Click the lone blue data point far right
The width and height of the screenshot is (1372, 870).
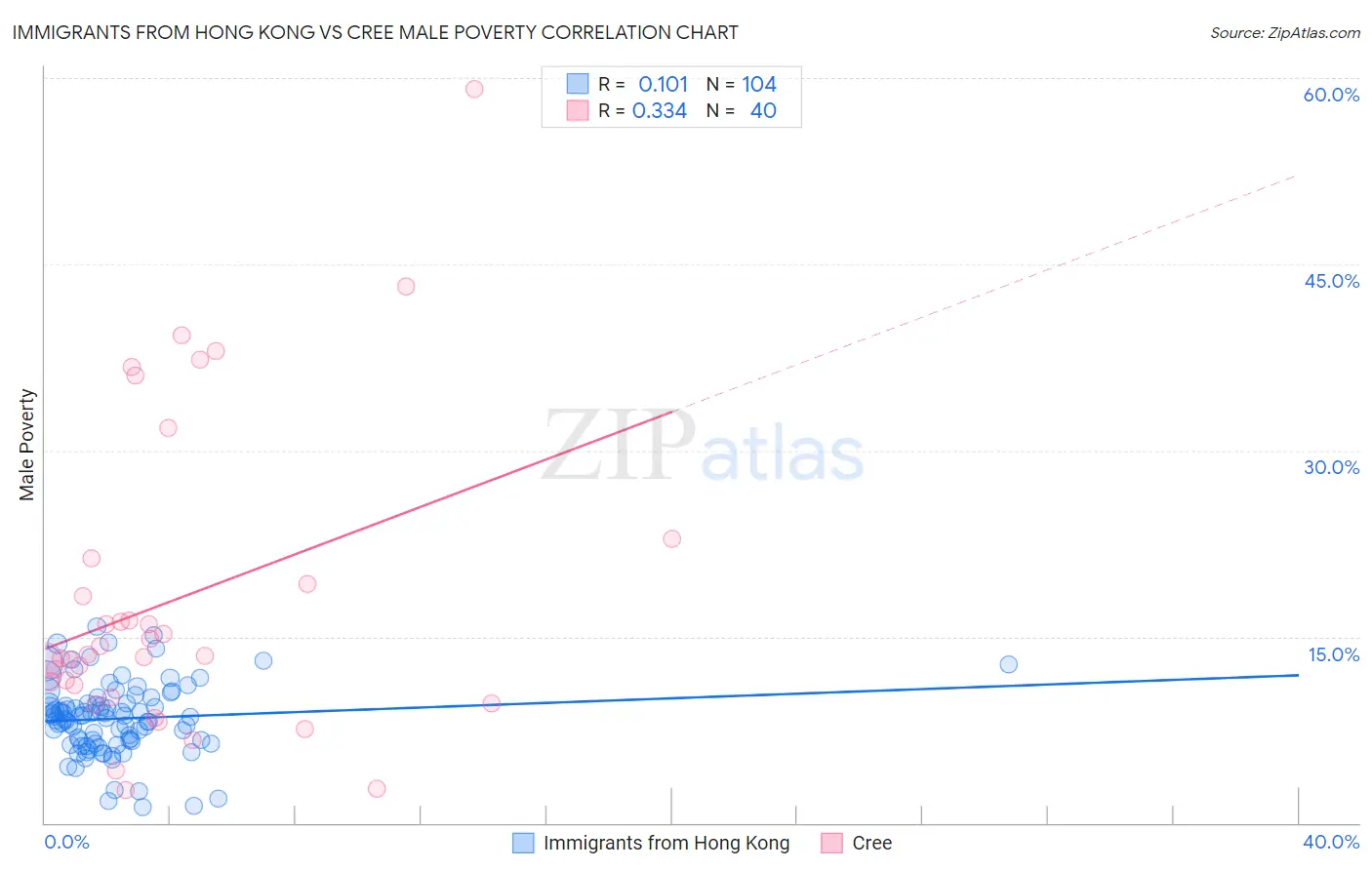pos(1009,664)
